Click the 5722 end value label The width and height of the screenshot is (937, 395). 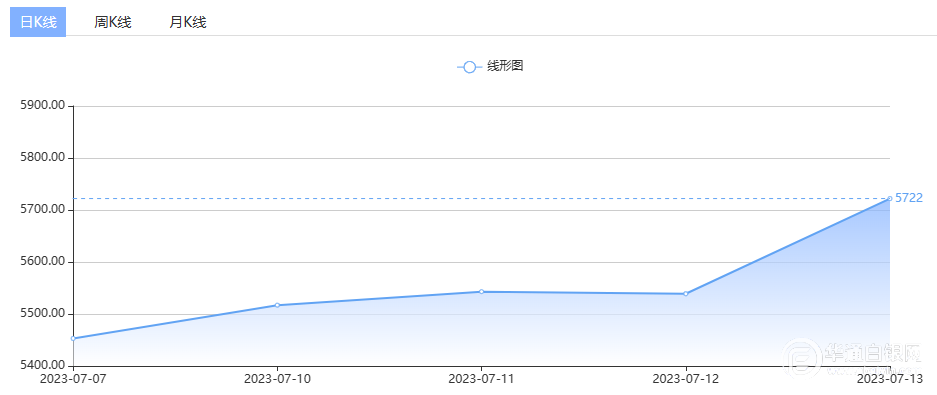pyautogui.click(x=909, y=198)
